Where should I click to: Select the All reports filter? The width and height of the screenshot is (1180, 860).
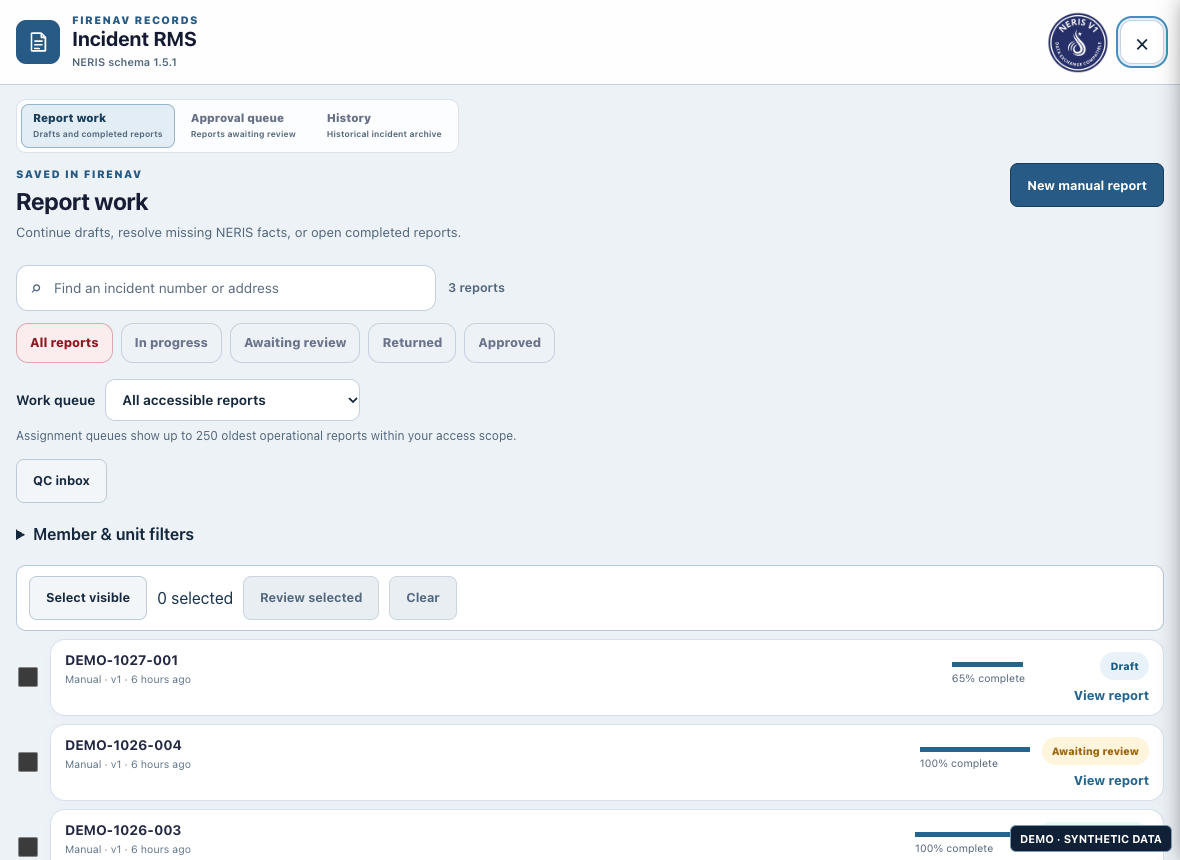click(64, 343)
